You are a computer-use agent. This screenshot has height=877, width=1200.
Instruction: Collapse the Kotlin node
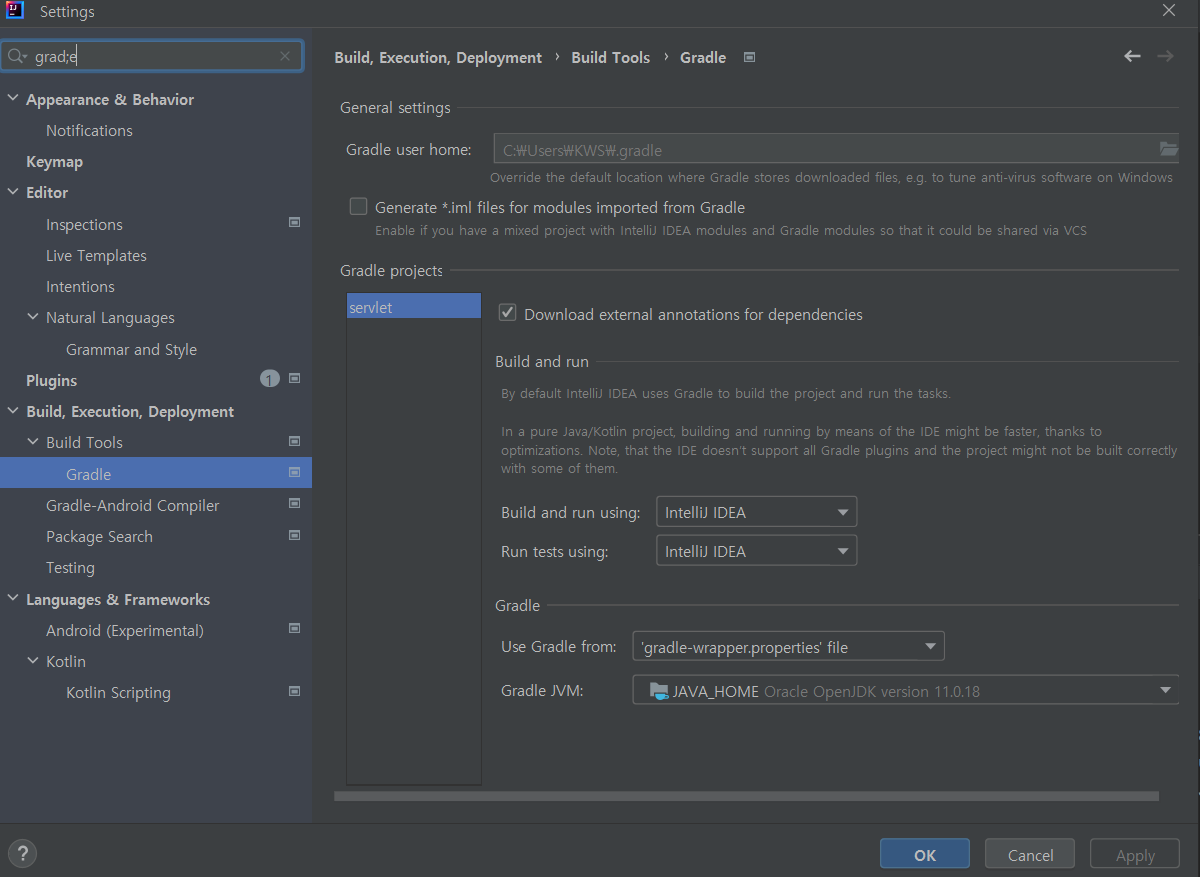click(33, 661)
